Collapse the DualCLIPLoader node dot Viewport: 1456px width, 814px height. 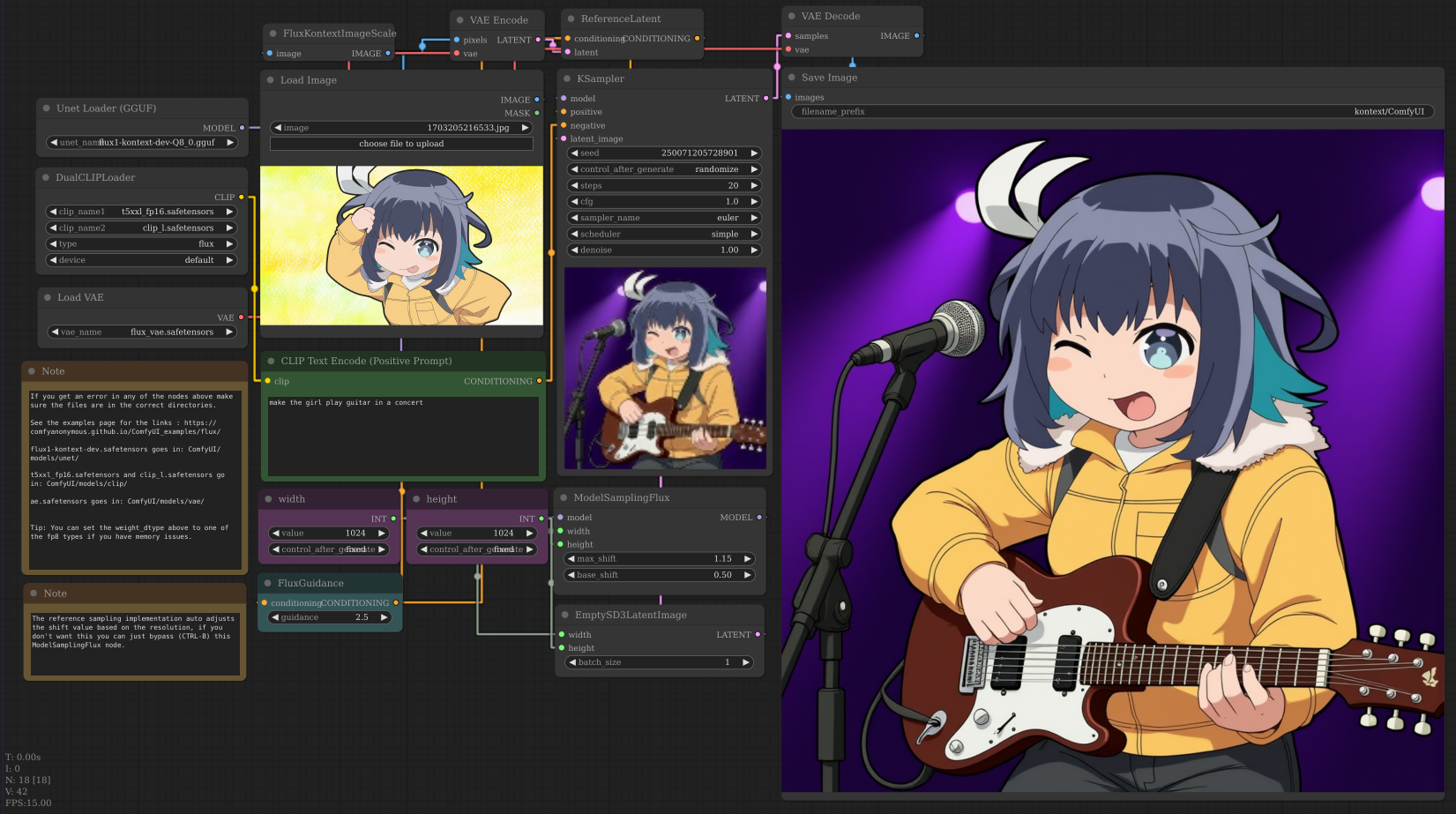point(46,177)
